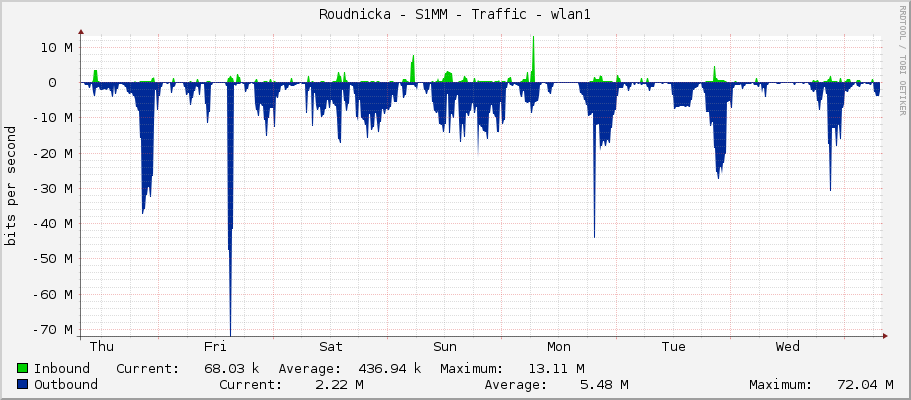Click the green Inbound legend swatch
The image size is (911, 400).
pos(23,368)
